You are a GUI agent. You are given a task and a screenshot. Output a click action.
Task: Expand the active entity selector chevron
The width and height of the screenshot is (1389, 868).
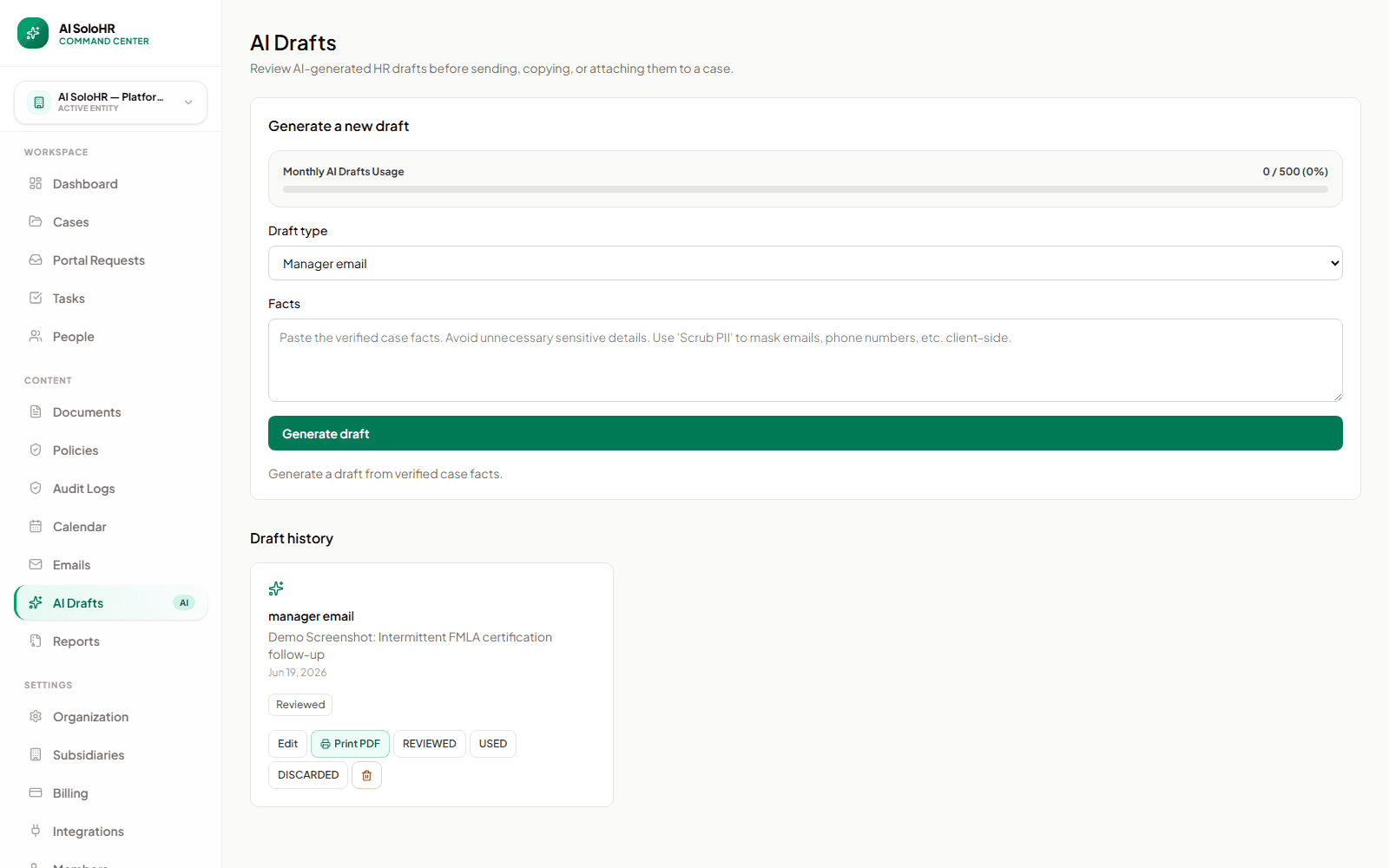(188, 102)
